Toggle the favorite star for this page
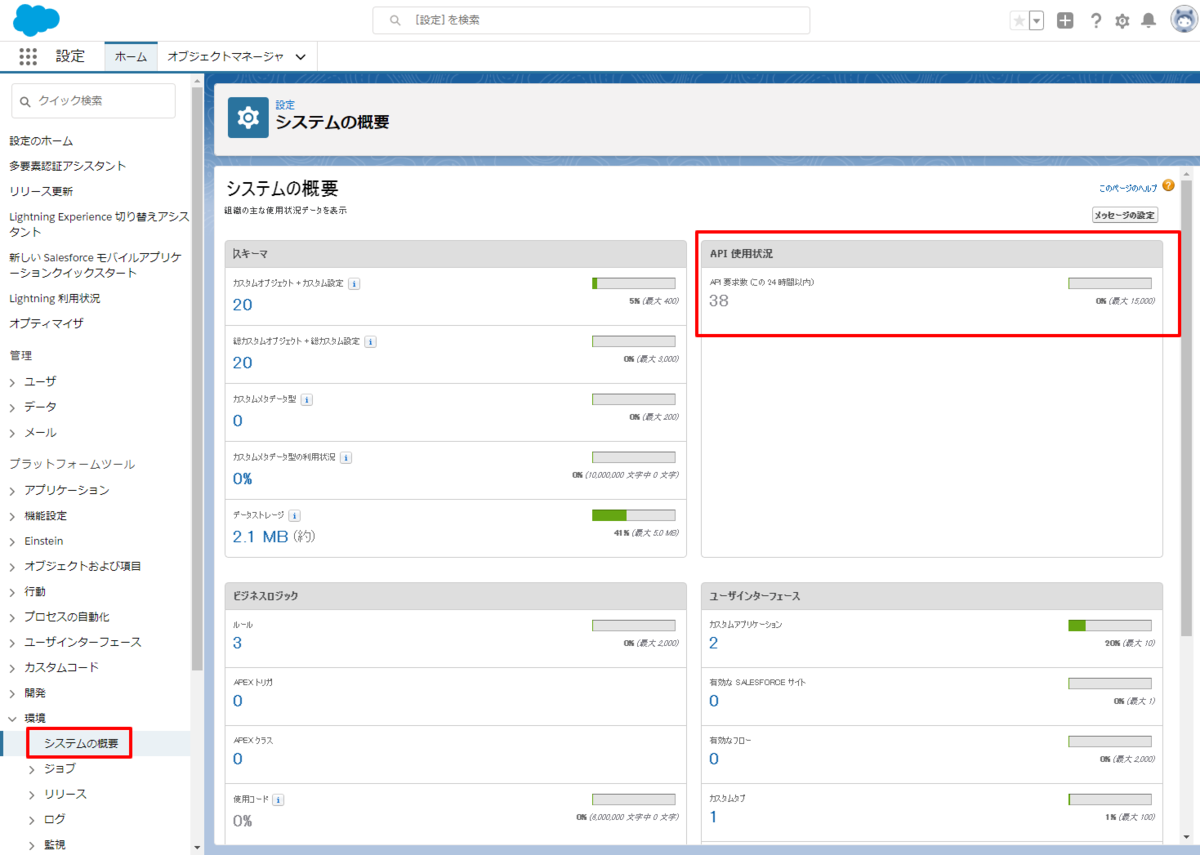 point(1019,19)
